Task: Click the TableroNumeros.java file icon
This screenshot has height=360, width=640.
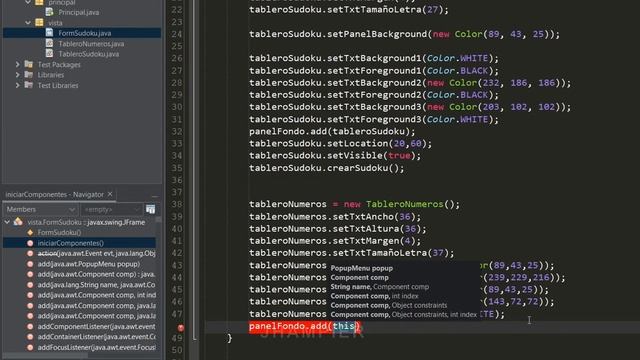Action: (49, 43)
